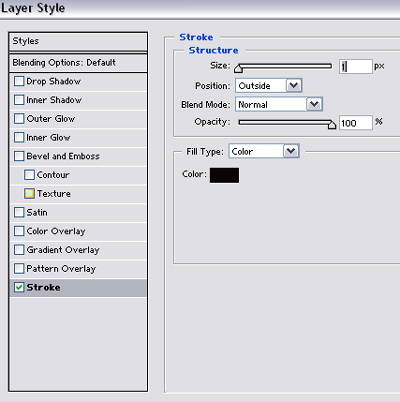The height and width of the screenshot is (402, 400).
Task: Click inside the Size px field
Action: pyautogui.click(x=356, y=66)
